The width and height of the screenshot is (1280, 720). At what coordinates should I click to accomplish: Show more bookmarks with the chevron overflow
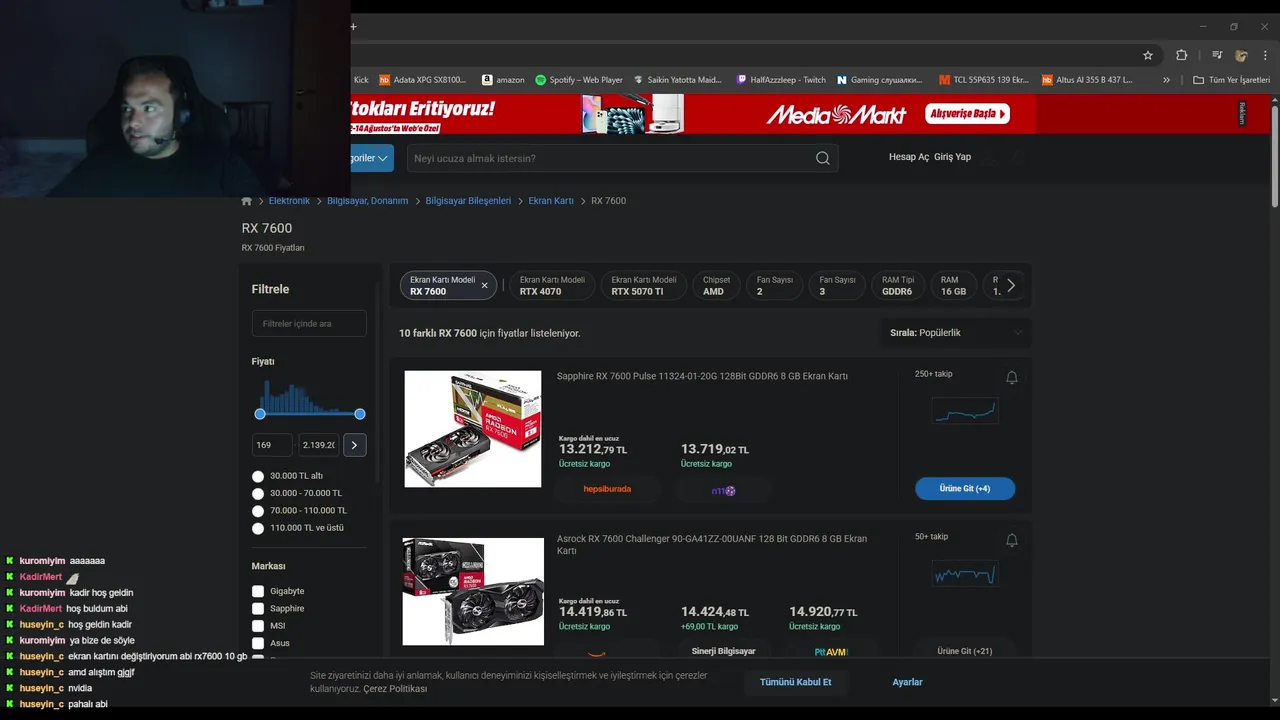(1166, 80)
